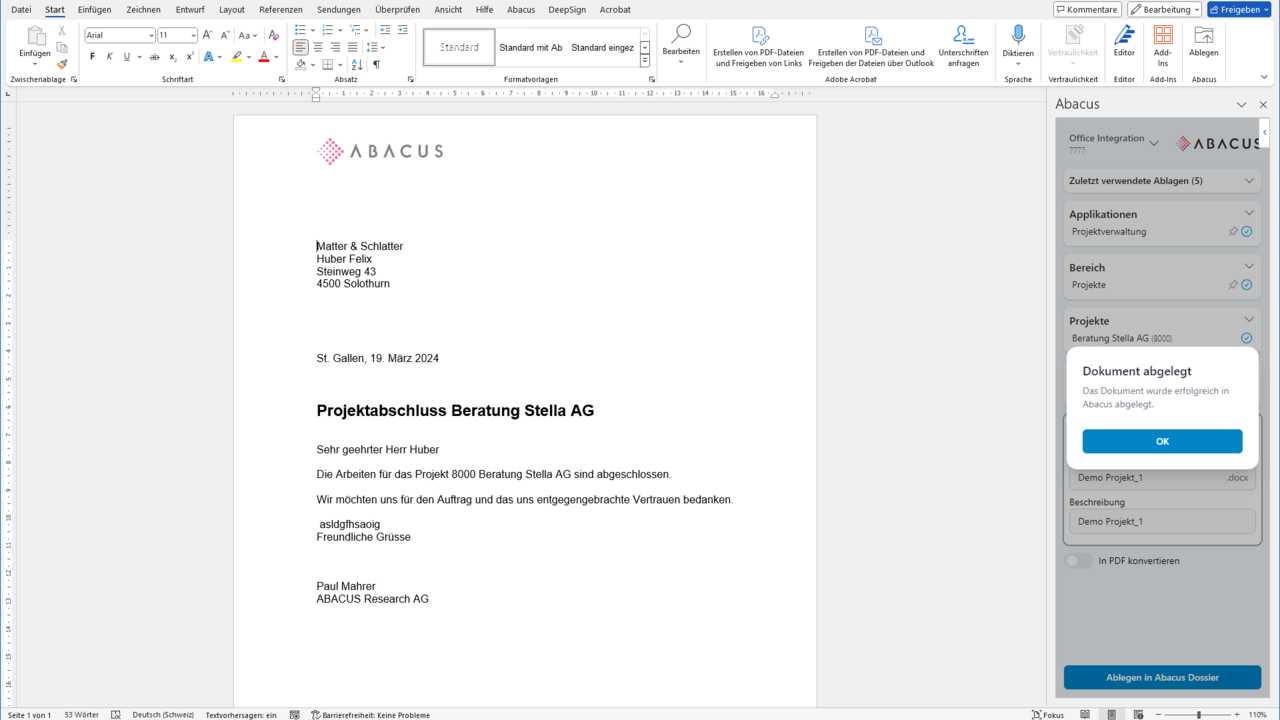Pin the Projektverwaltung application entry
The image size is (1280, 720).
[1233, 232]
